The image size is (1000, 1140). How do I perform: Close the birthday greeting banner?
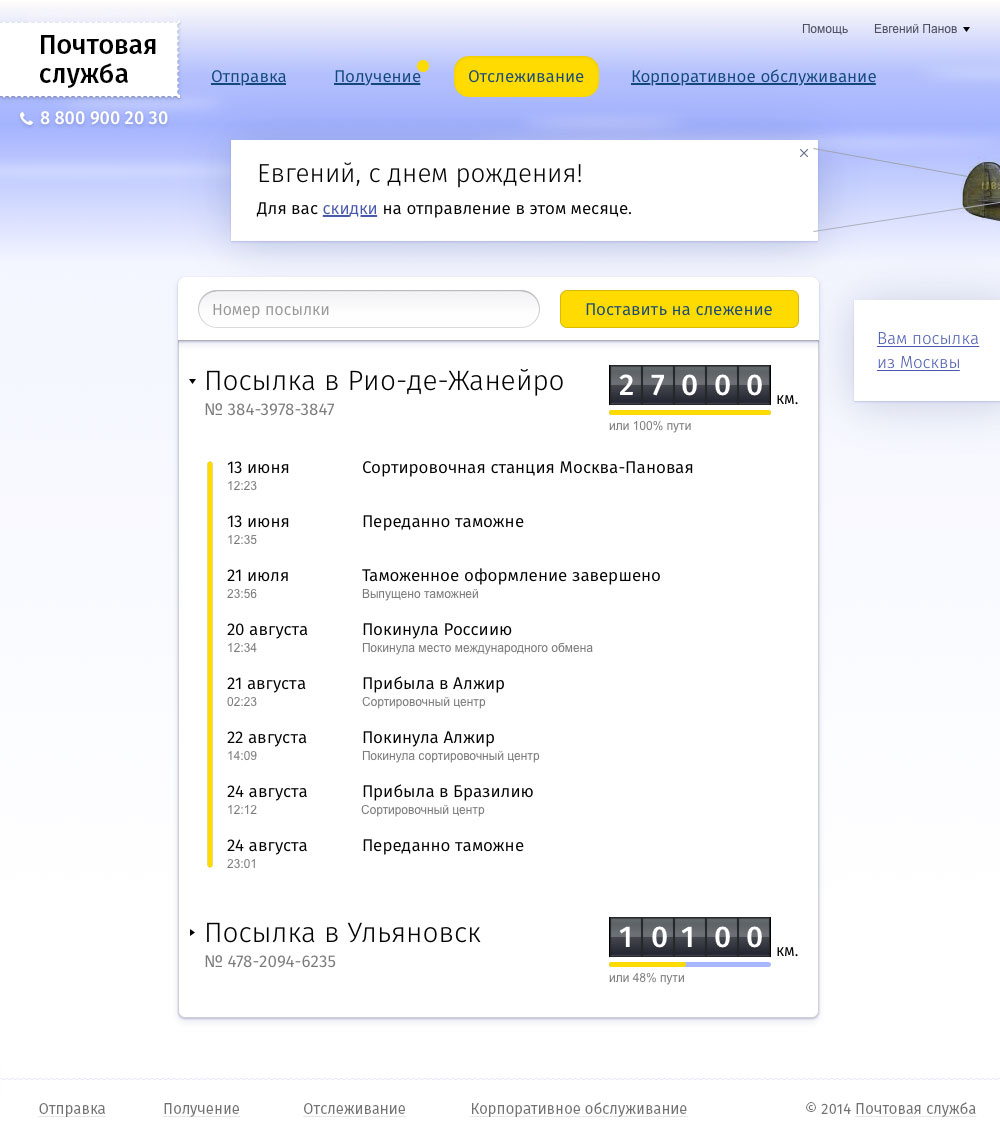tap(804, 153)
